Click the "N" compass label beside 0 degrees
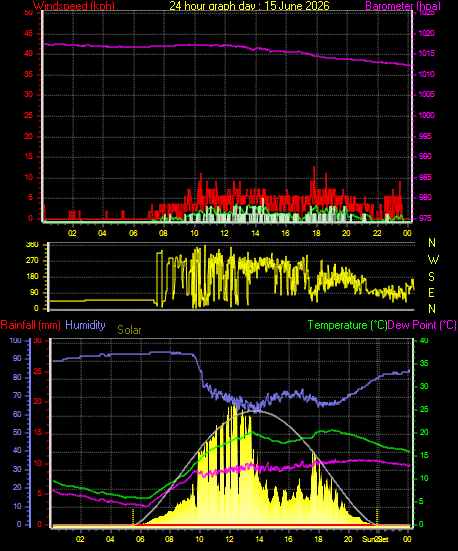This screenshot has height=551, width=458. [x=432, y=309]
